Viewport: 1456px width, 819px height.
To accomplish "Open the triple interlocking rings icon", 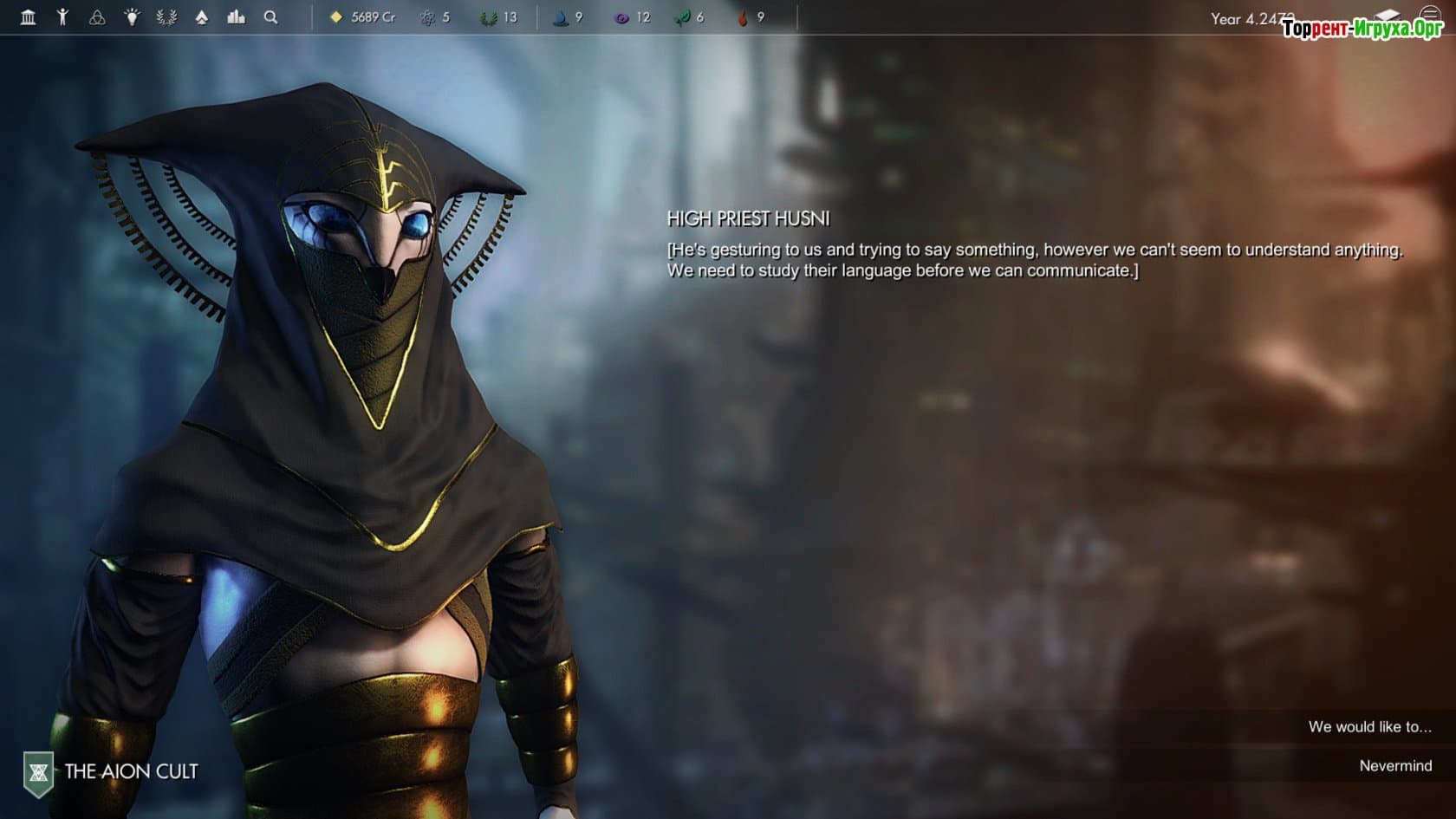I will (x=97, y=17).
